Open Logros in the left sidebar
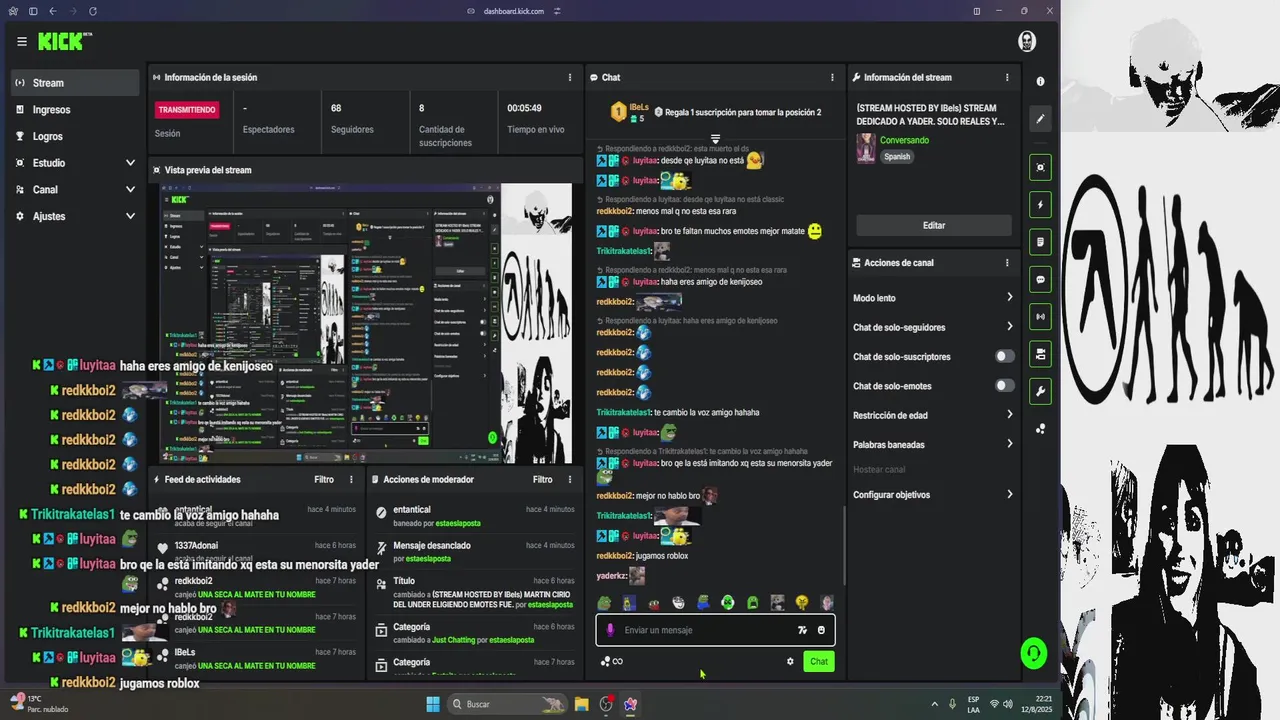 76,136
